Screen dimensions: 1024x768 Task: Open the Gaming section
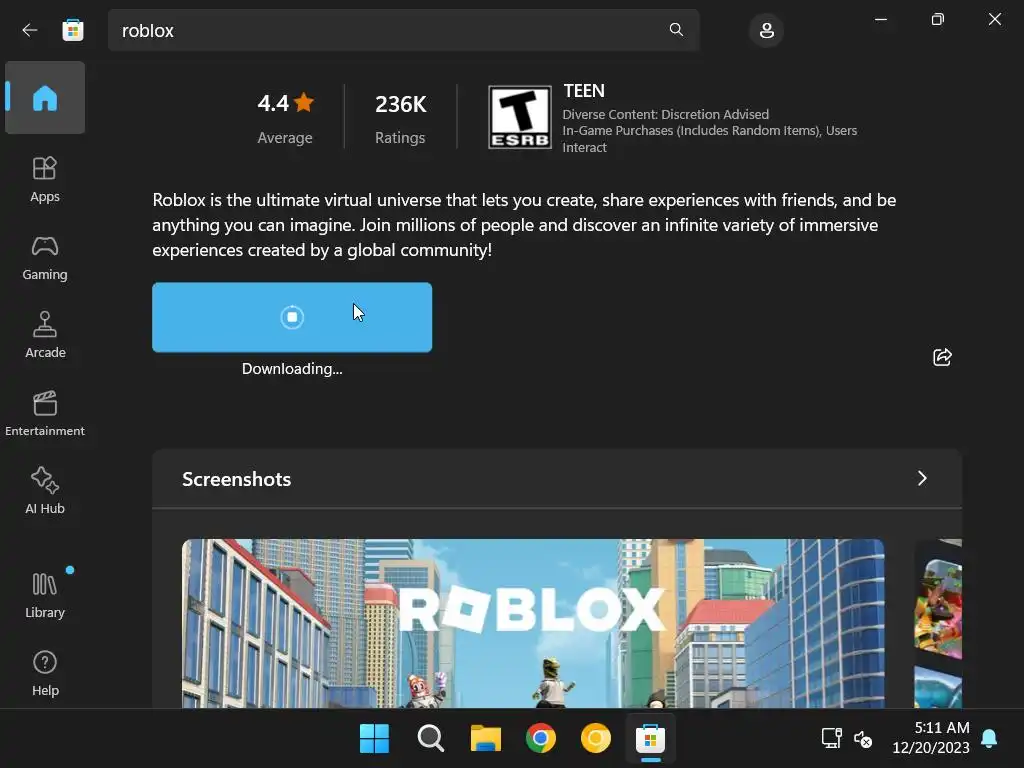pyautogui.click(x=45, y=258)
